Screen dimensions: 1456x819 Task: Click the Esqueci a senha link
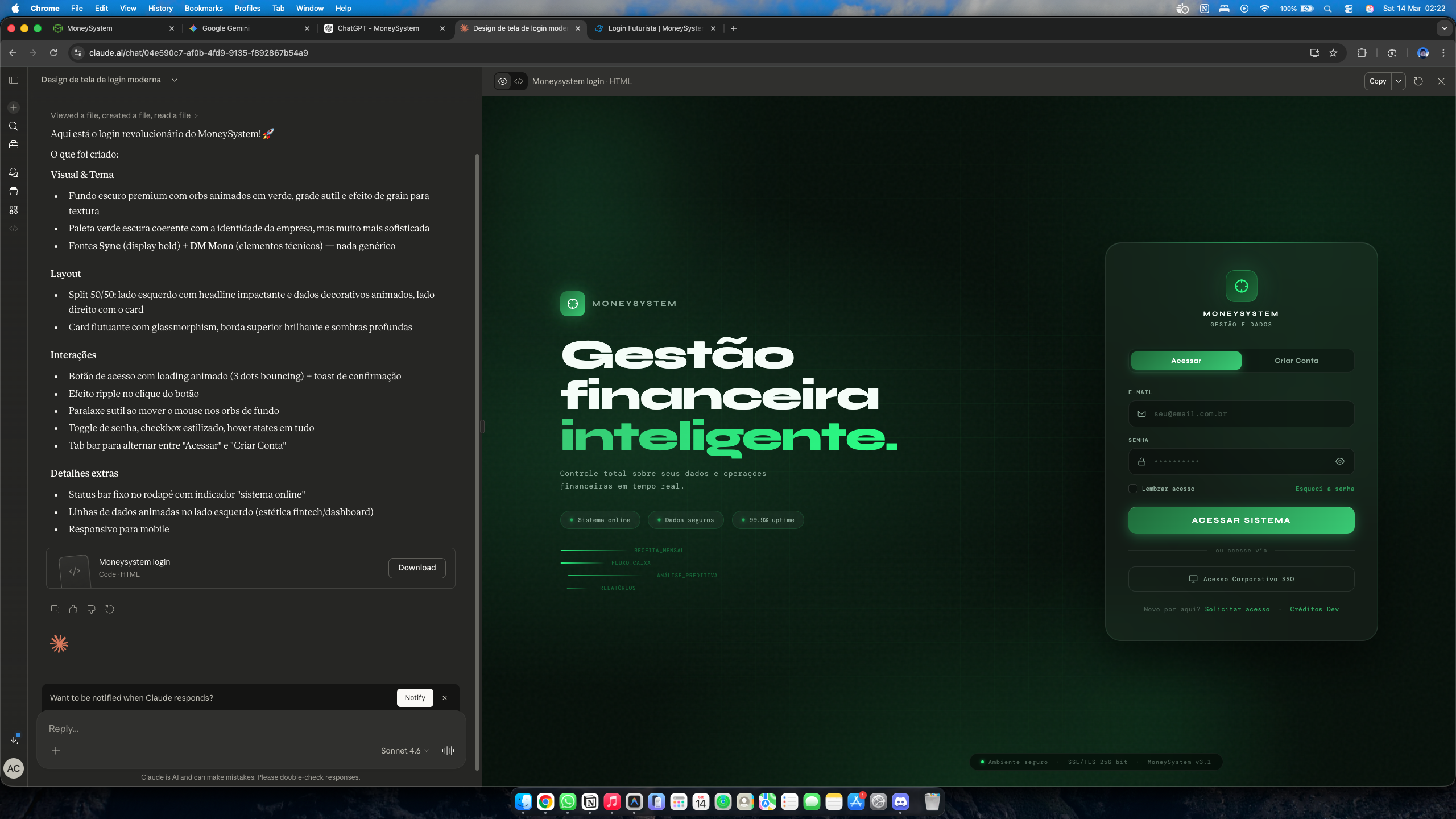tap(1325, 489)
